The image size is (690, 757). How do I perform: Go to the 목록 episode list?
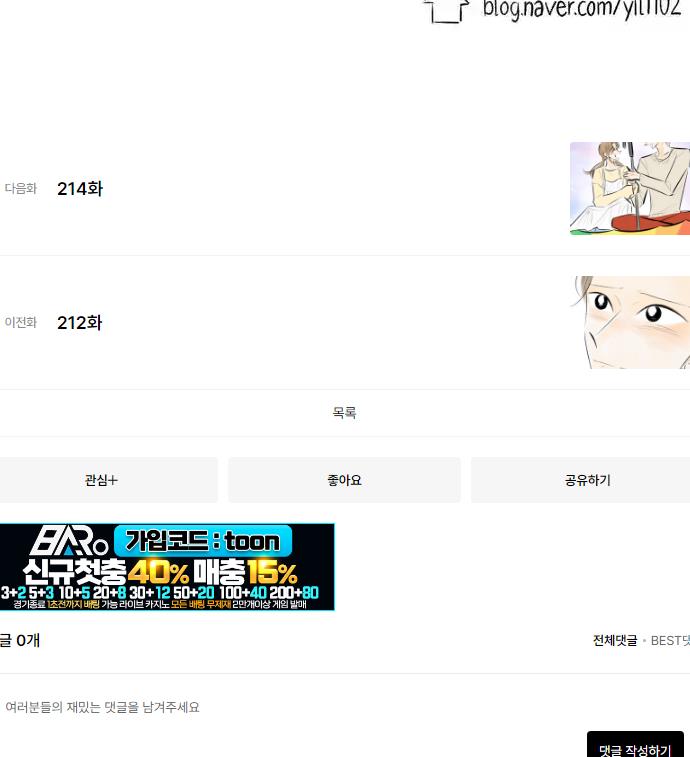pos(344,413)
